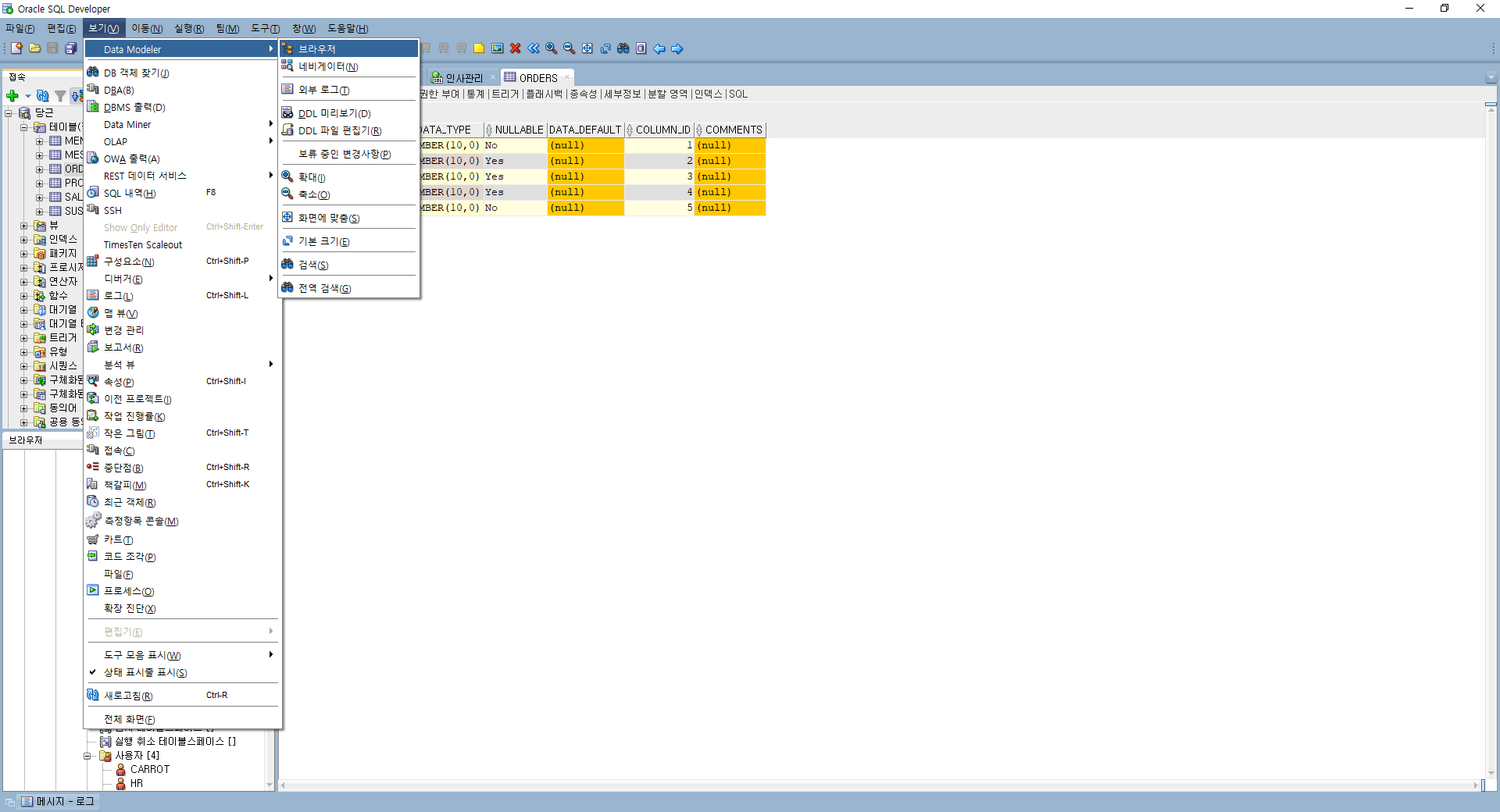Viewport: 1500px width, 812px height.
Task: Expand the 트리거 tree node
Action: [x=23, y=338]
